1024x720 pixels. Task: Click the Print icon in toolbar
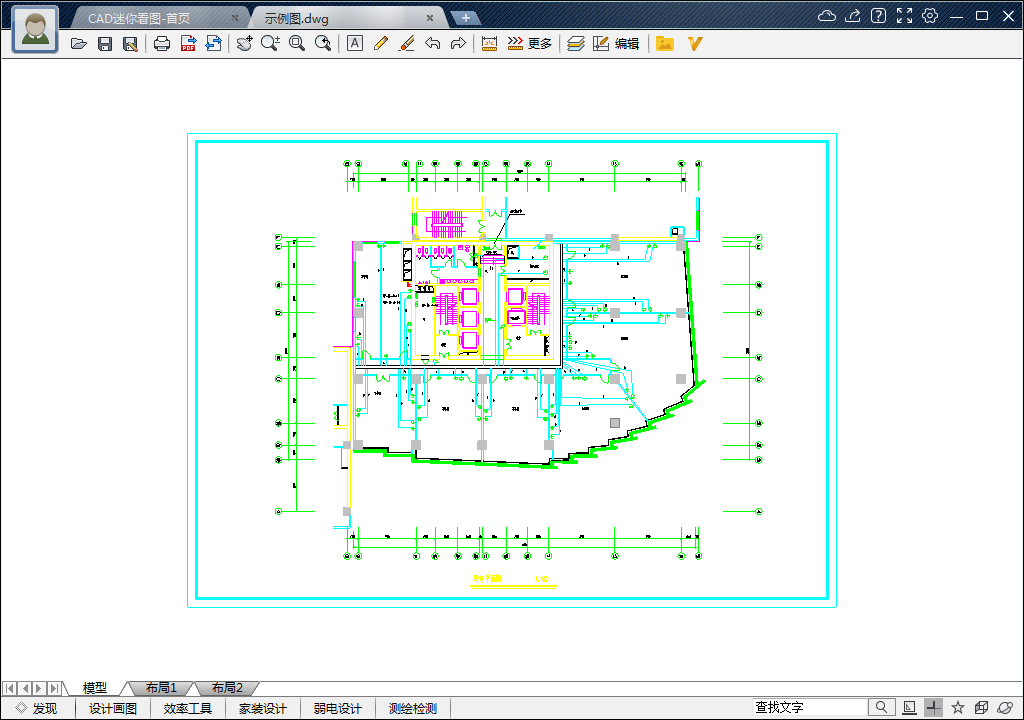(x=161, y=44)
